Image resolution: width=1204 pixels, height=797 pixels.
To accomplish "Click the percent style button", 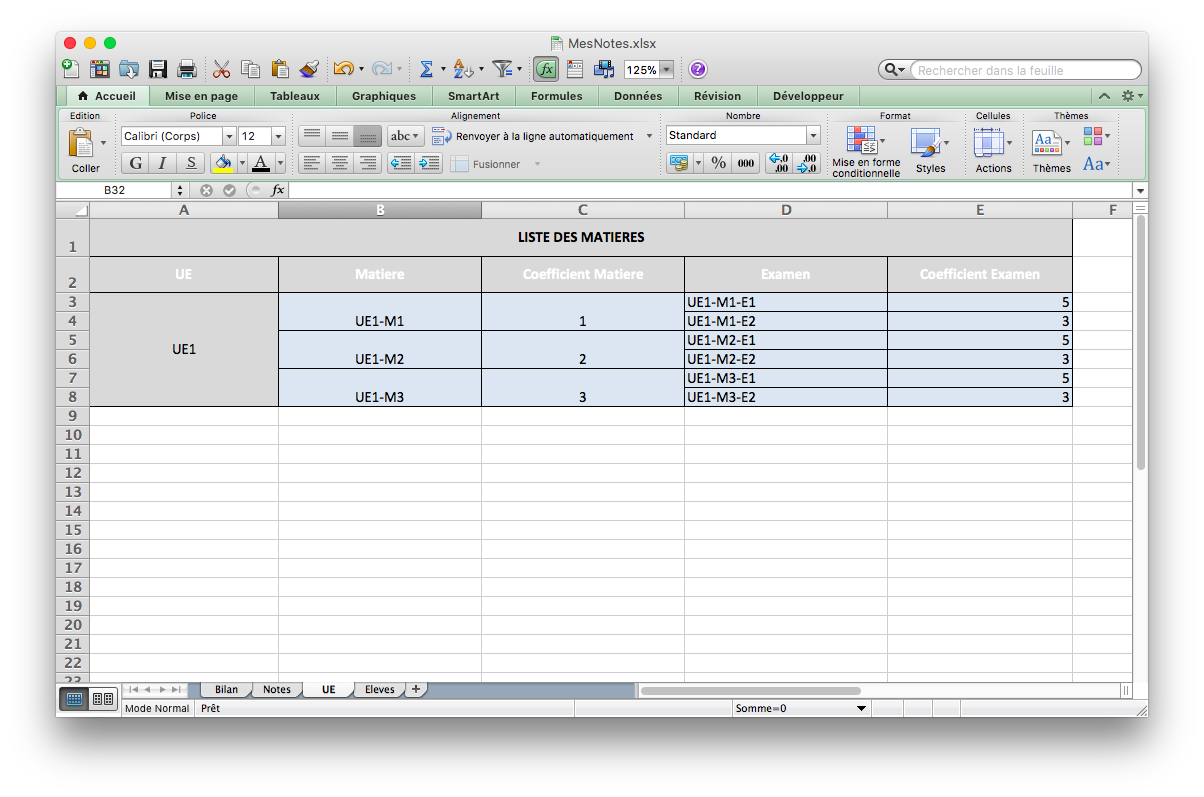I will [718, 163].
